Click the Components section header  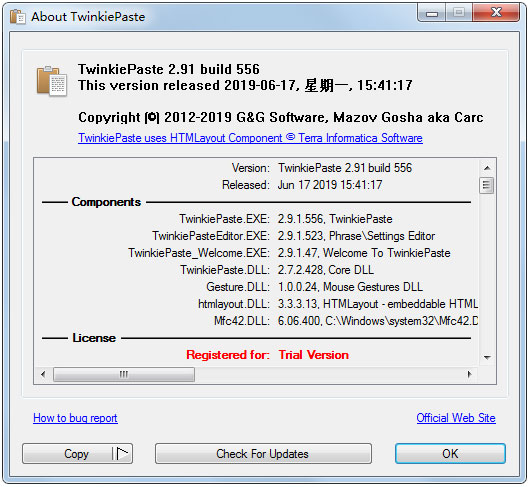pyautogui.click(x=106, y=202)
